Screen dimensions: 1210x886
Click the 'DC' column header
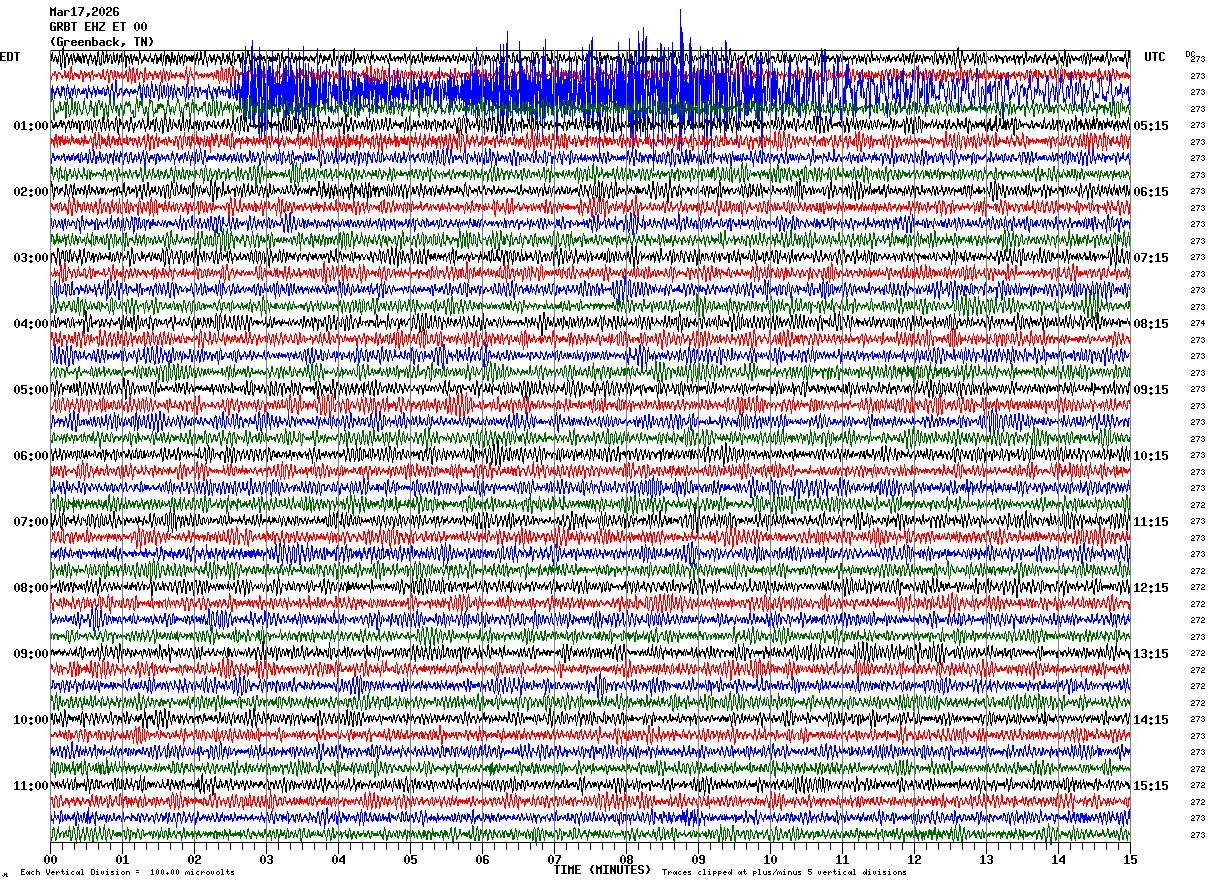click(x=1190, y=54)
